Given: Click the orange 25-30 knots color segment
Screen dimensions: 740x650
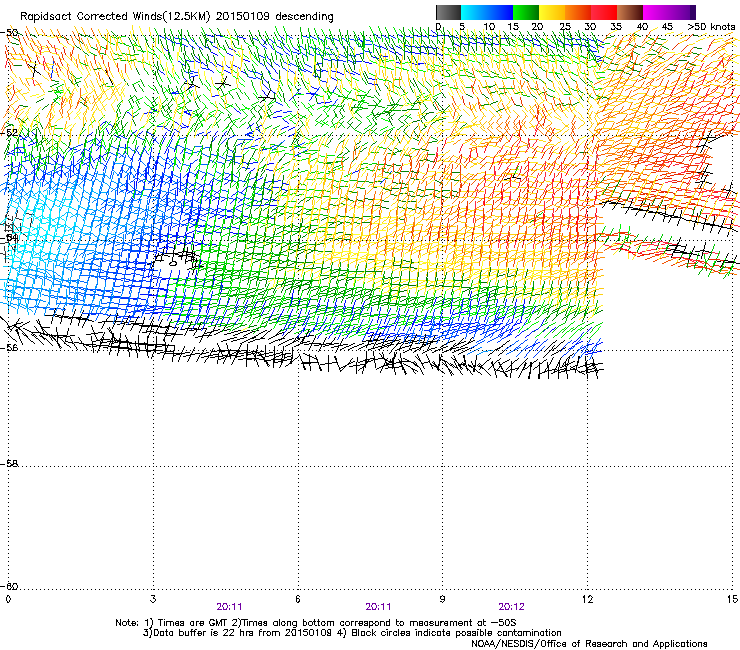Looking at the screenshot, I should tap(578, 12).
